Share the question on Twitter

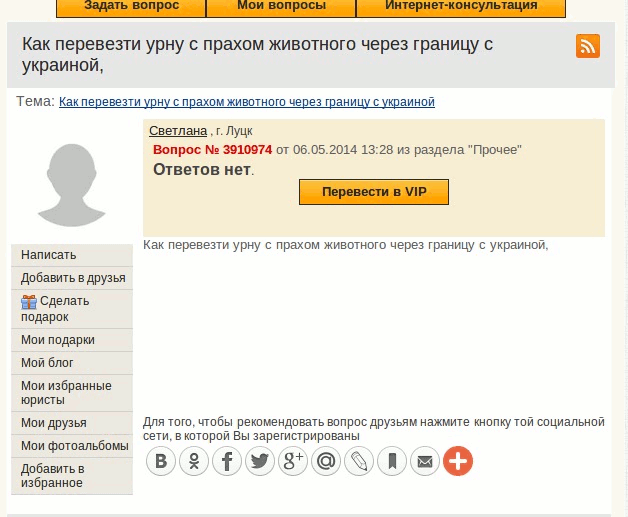coord(260,461)
